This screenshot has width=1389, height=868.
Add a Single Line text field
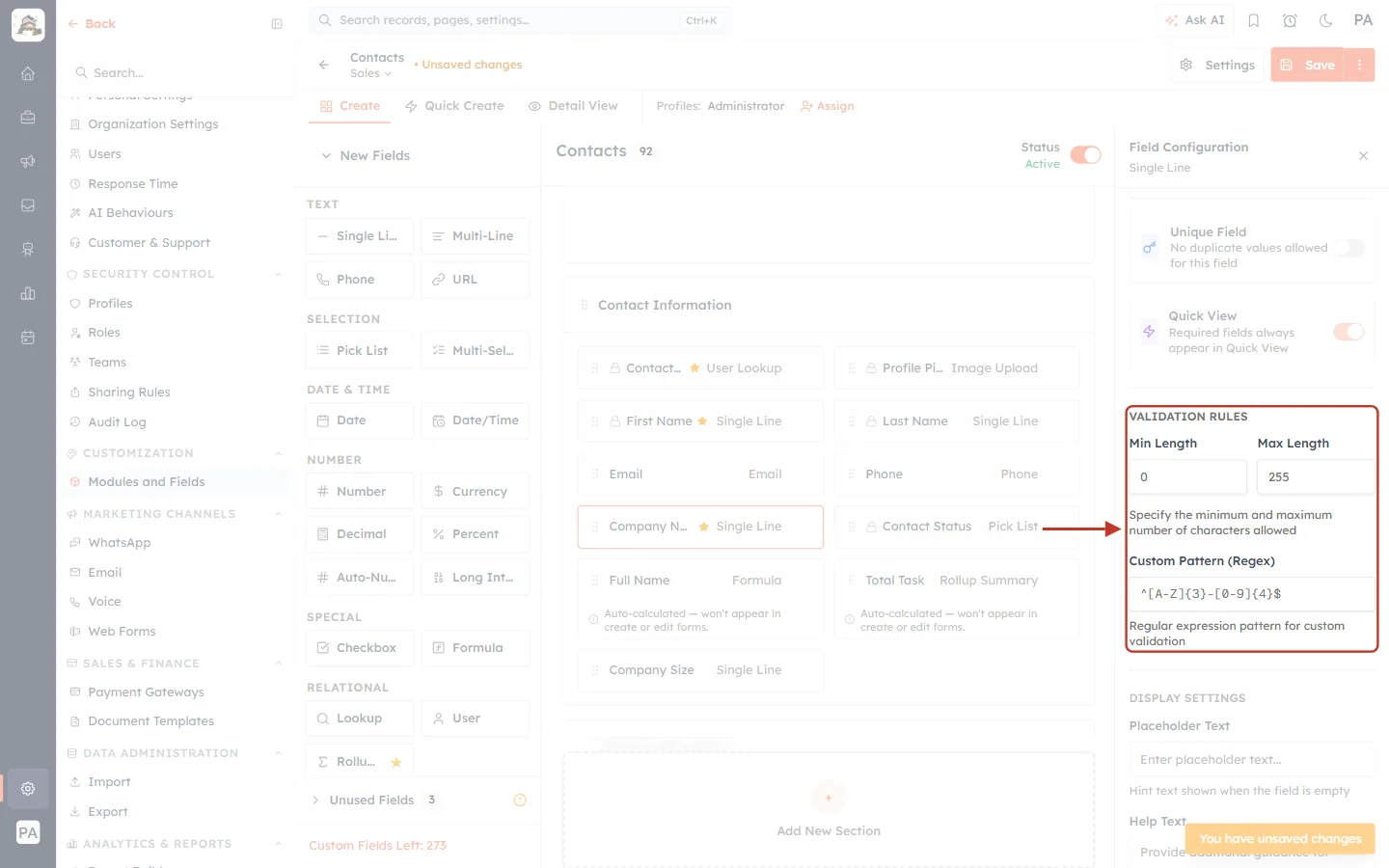click(360, 236)
